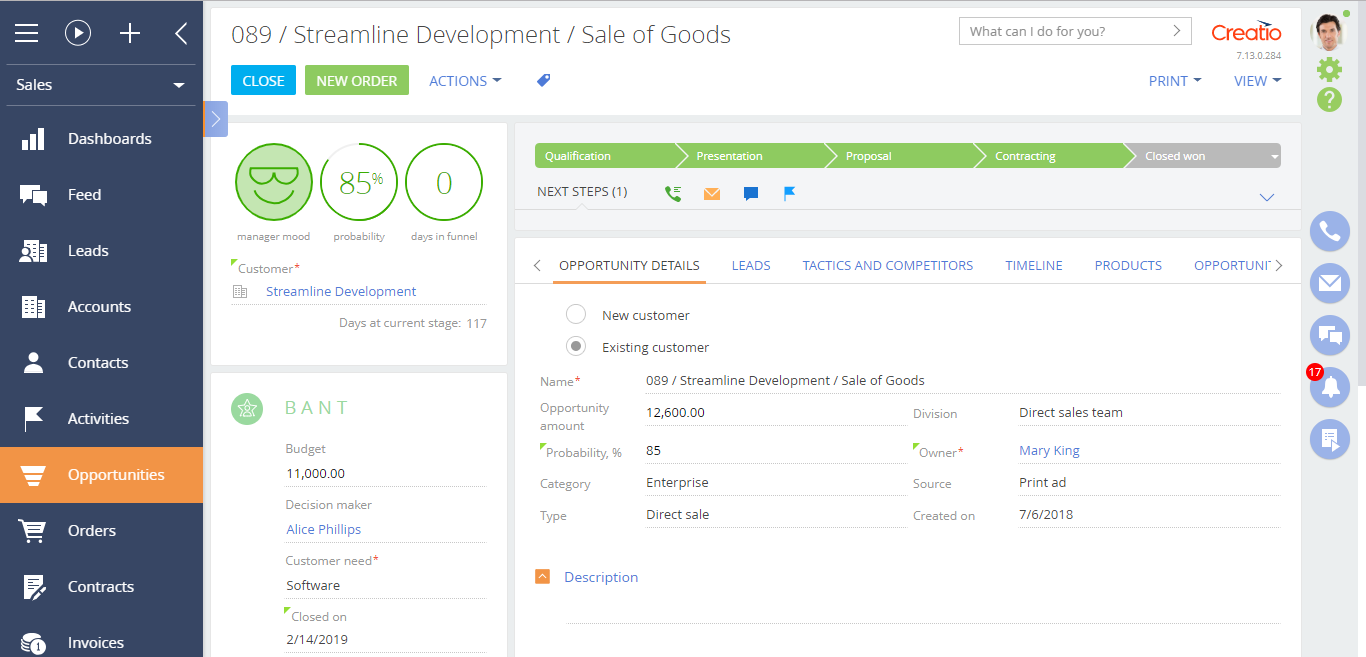This screenshot has width=1366, height=657.
Task: Open the Sales workplace dropdown
Action: tap(101, 85)
